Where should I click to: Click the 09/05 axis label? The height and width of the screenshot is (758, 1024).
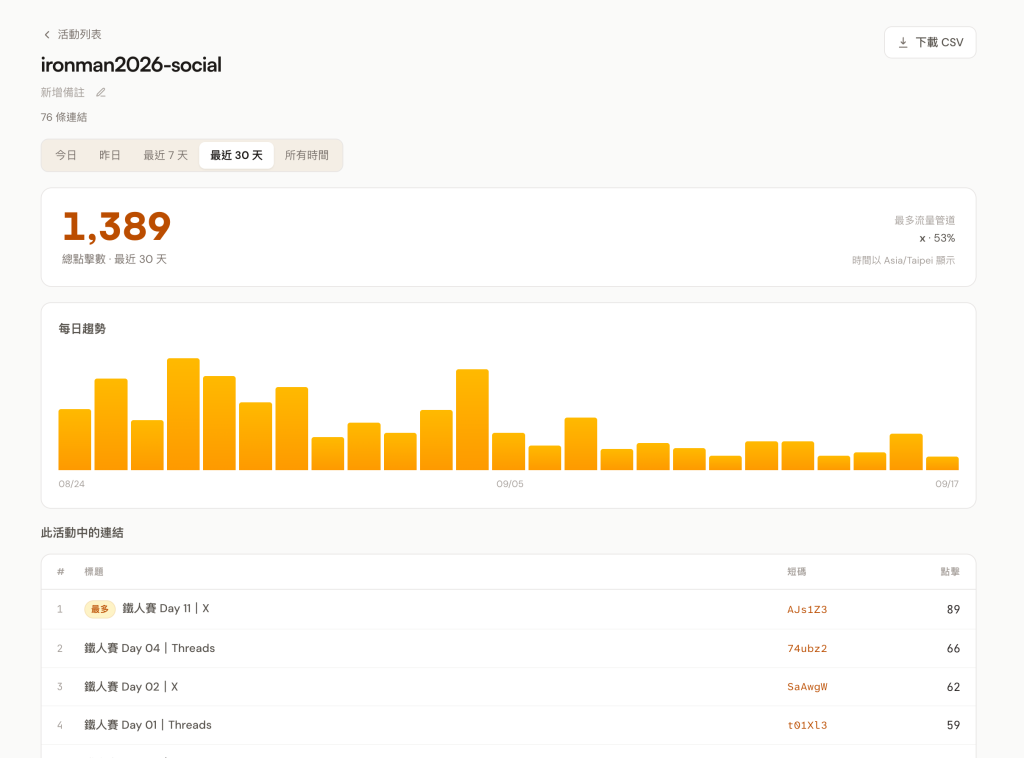click(510, 484)
